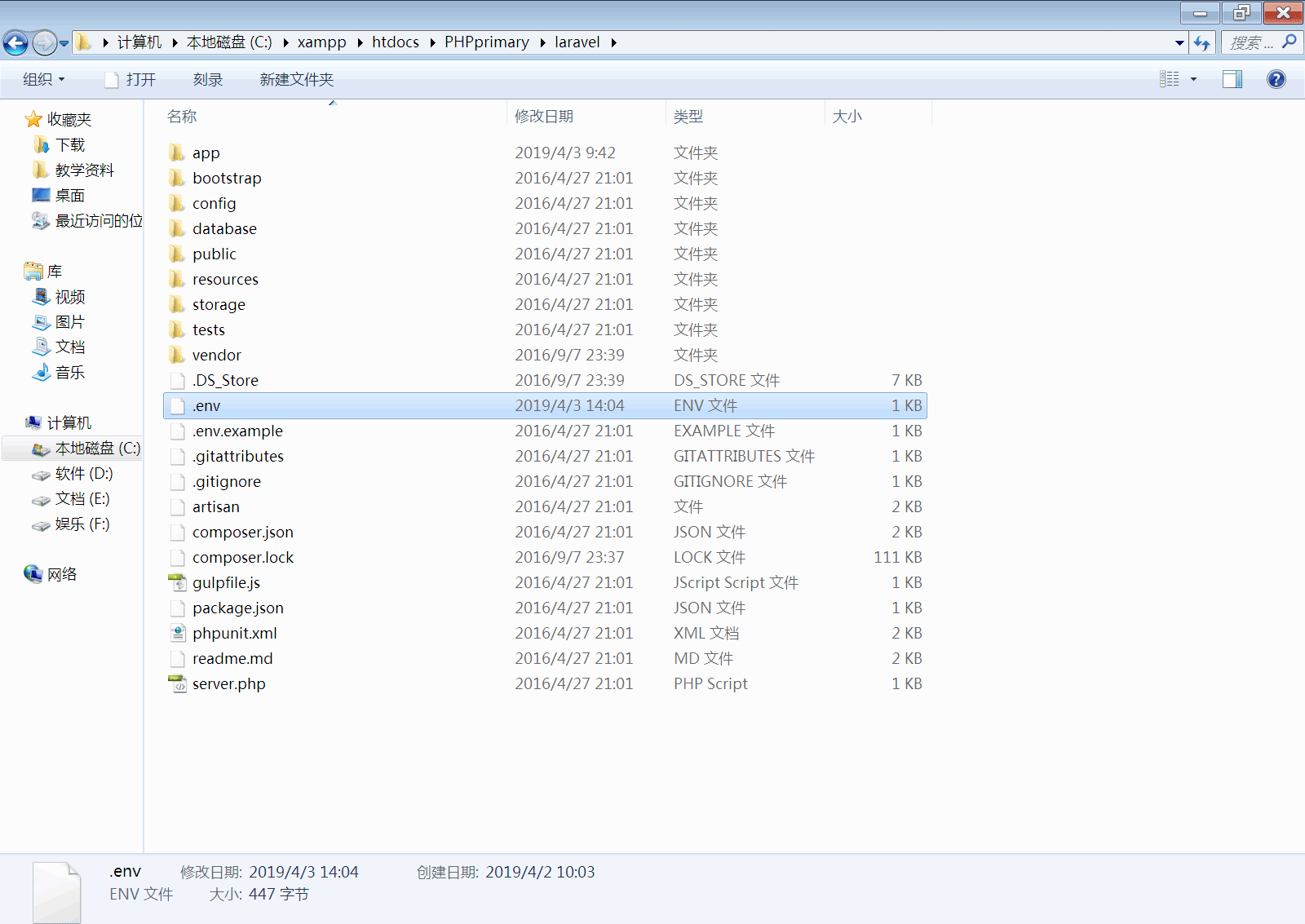The width and height of the screenshot is (1305, 924).
Task: Click the refresh icon beside address bar
Action: click(x=1201, y=42)
